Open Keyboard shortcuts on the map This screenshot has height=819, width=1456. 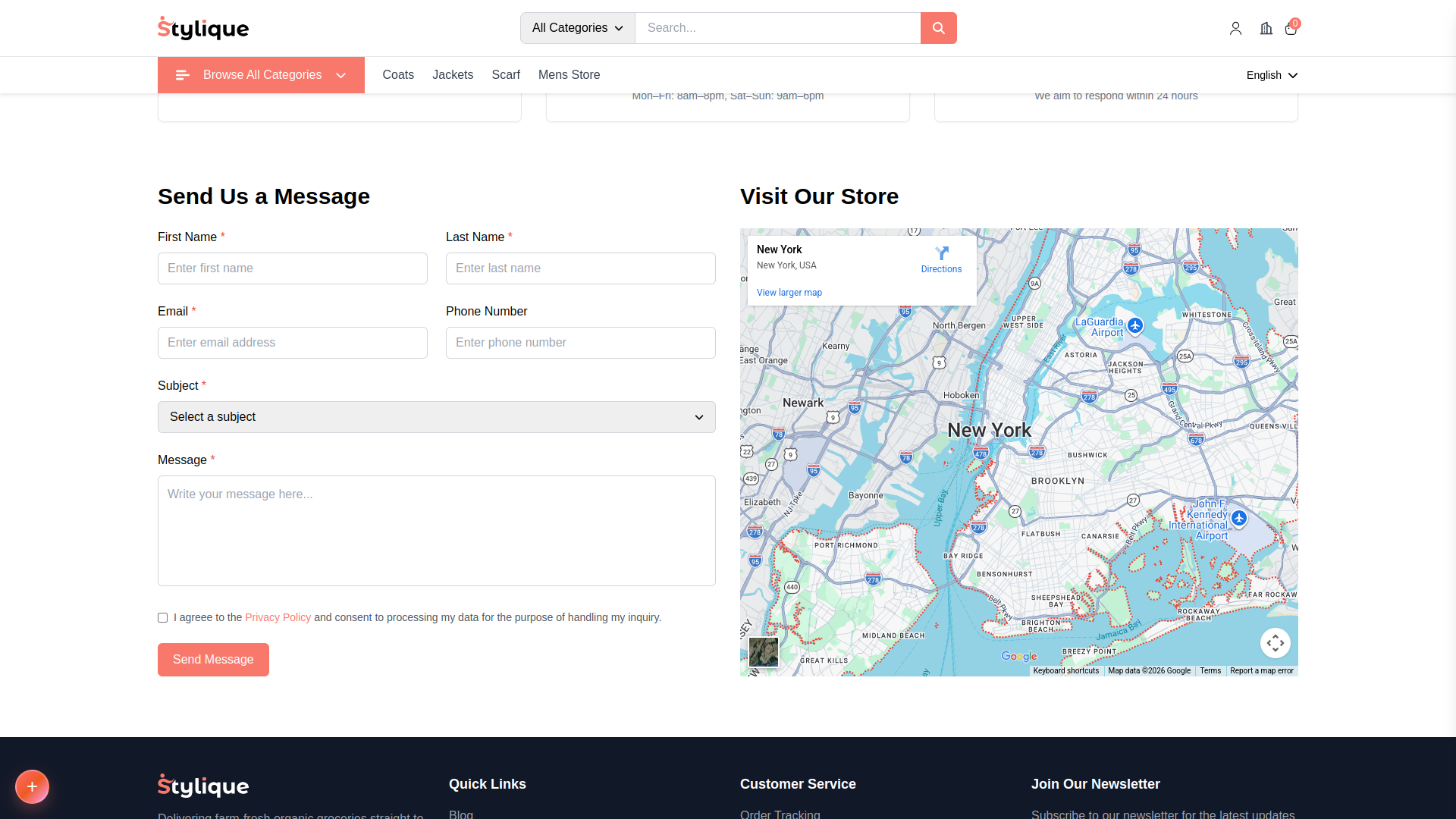coord(1065,671)
